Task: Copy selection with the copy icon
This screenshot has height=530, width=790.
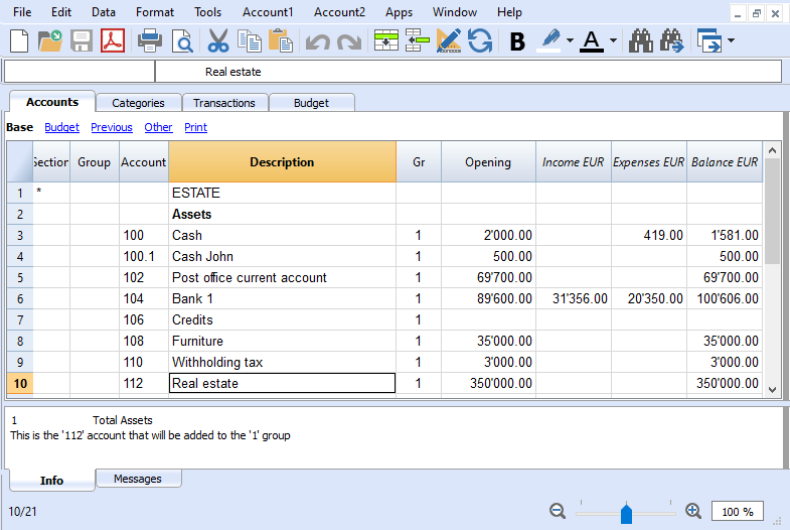Action: pyautogui.click(x=249, y=41)
